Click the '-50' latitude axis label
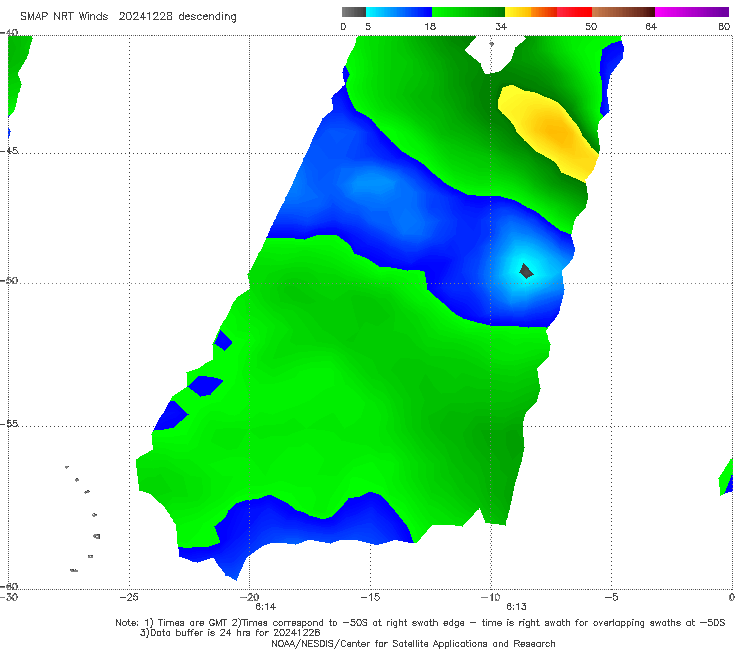The image size is (740, 650). coord(9,280)
